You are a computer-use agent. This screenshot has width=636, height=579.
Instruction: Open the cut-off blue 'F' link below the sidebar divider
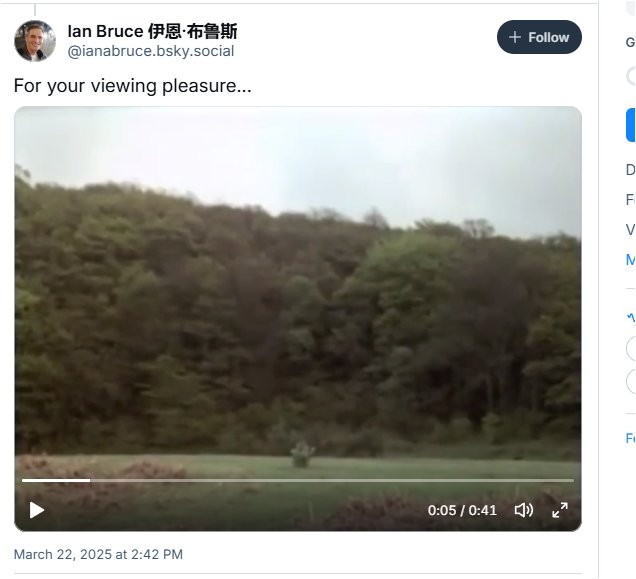(631, 438)
